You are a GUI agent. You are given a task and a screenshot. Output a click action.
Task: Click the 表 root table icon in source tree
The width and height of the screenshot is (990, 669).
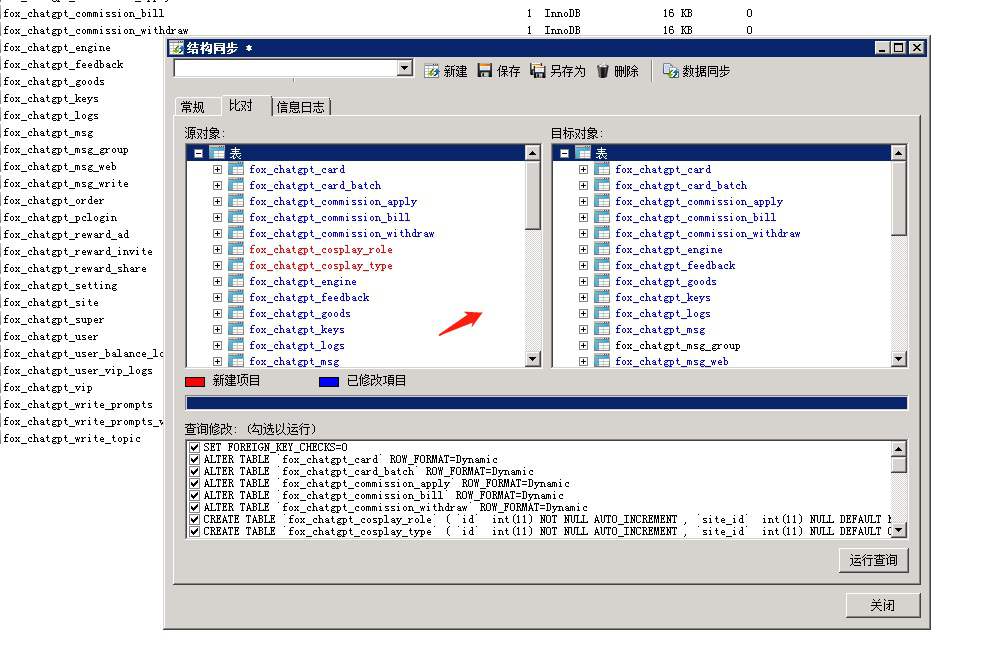tap(217, 153)
